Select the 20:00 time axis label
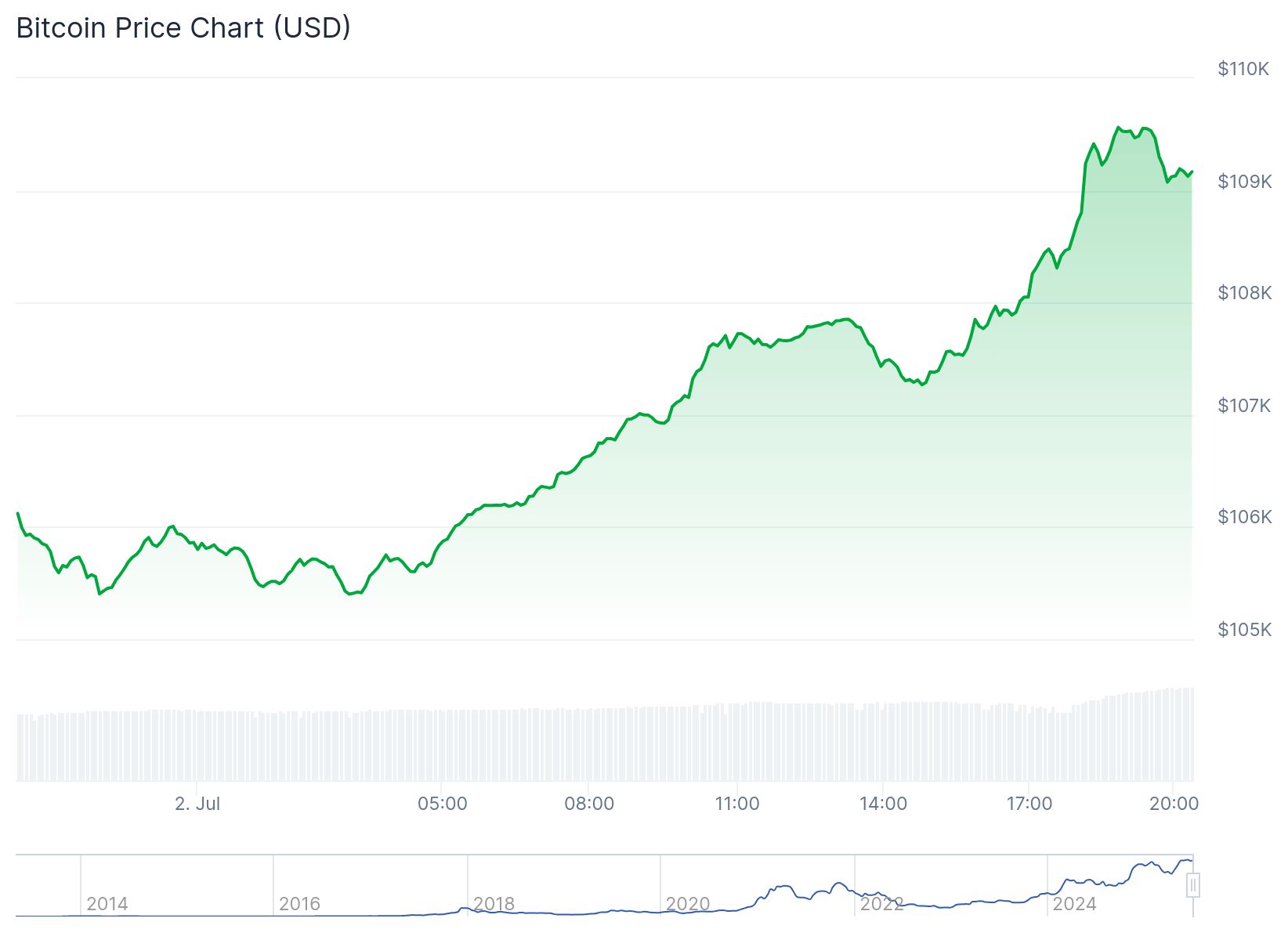The height and width of the screenshot is (940, 1288). (x=1174, y=804)
